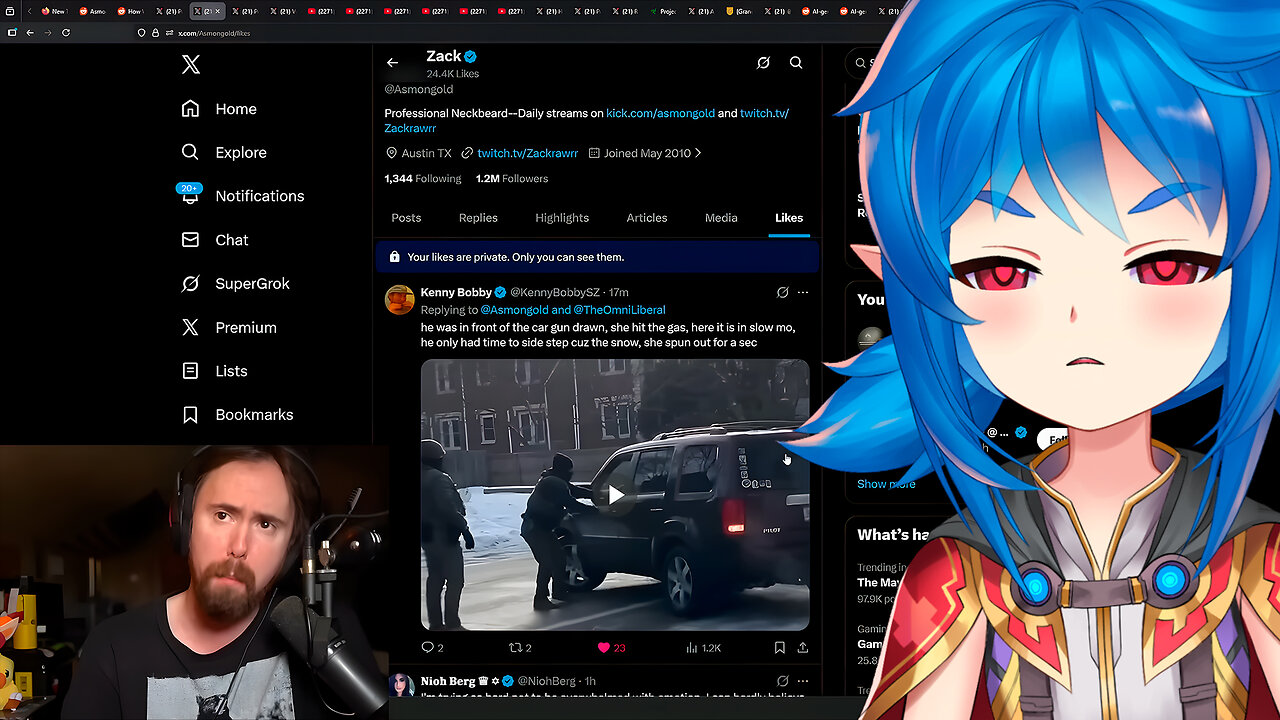Switch to the Media tab
Screen dimensions: 1280x720
coord(721,218)
